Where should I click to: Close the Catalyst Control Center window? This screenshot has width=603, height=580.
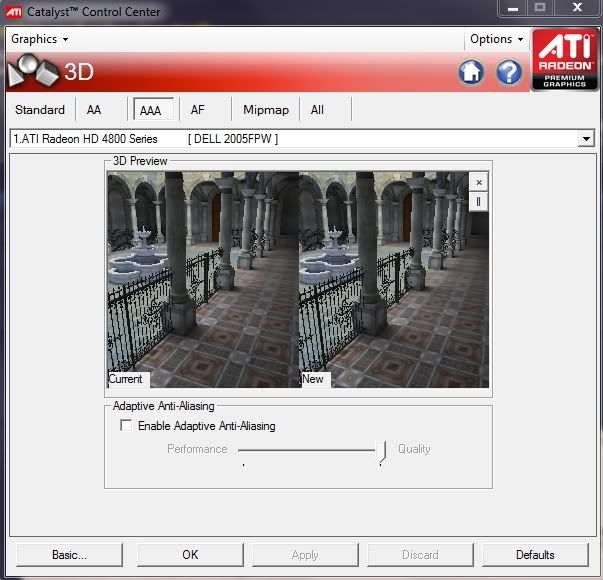click(x=577, y=8)
